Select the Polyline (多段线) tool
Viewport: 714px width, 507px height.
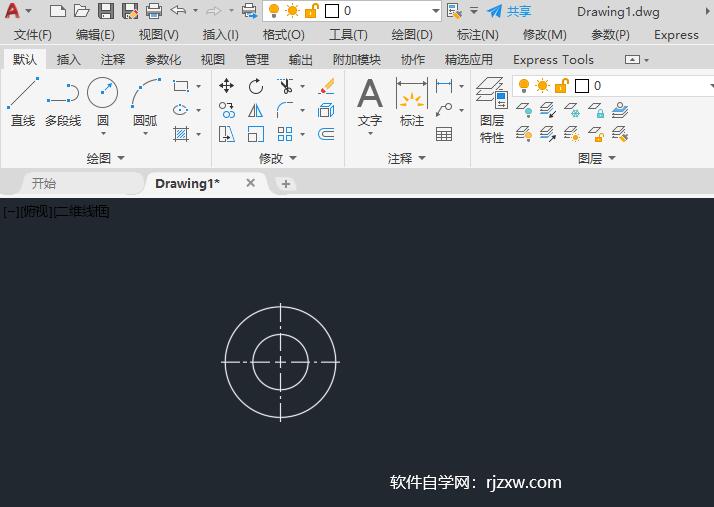tap(63, 102)
